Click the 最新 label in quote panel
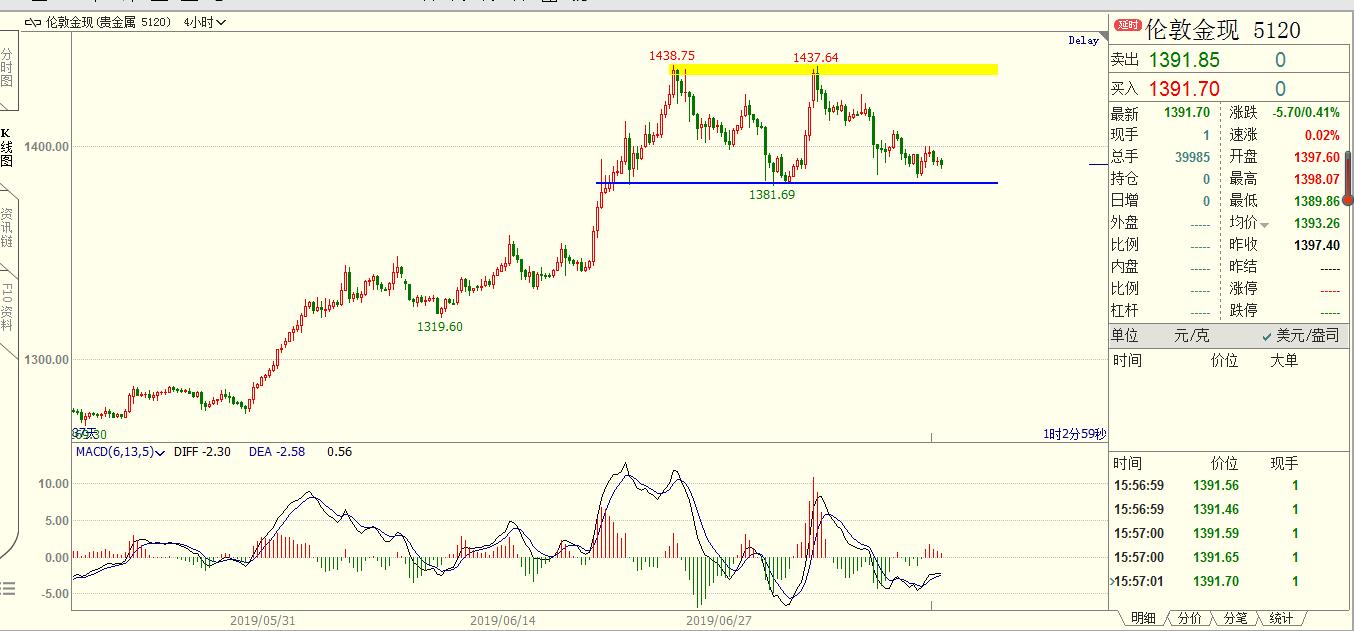The width and height of the screenshot is (1354, 631). coord(1125,114)
